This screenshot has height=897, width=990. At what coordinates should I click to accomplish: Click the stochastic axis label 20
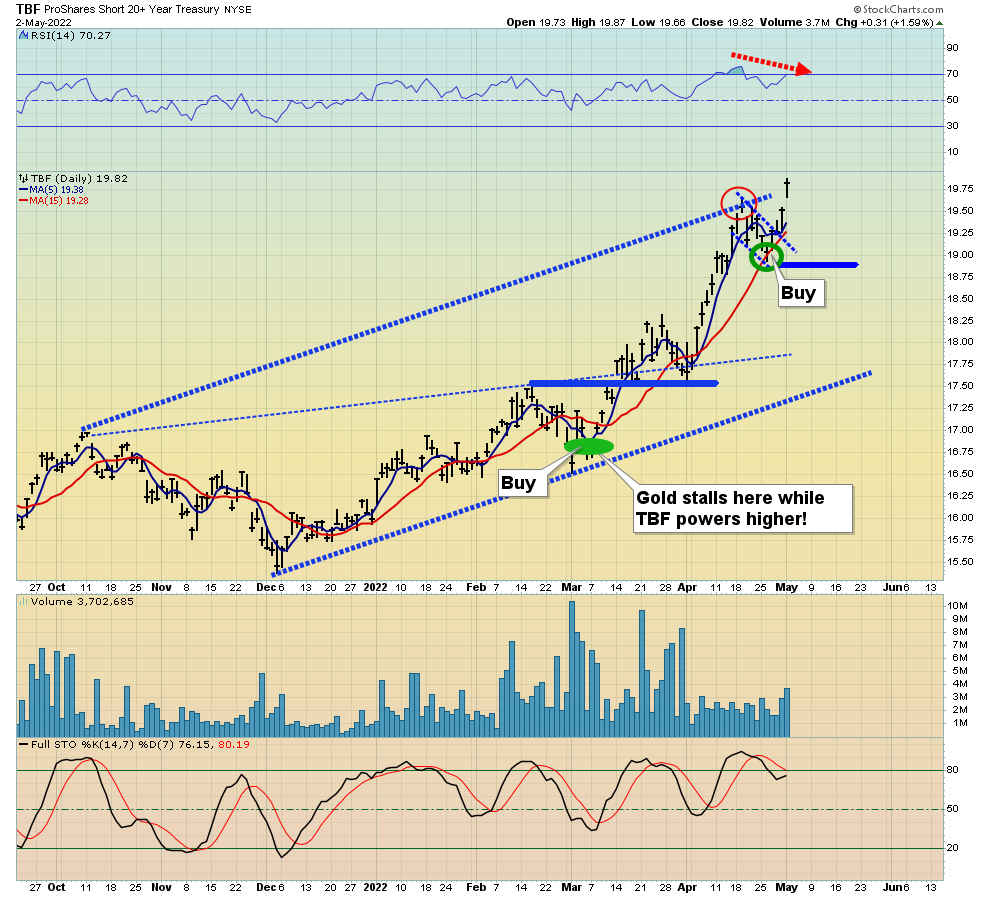coord(952,848)
